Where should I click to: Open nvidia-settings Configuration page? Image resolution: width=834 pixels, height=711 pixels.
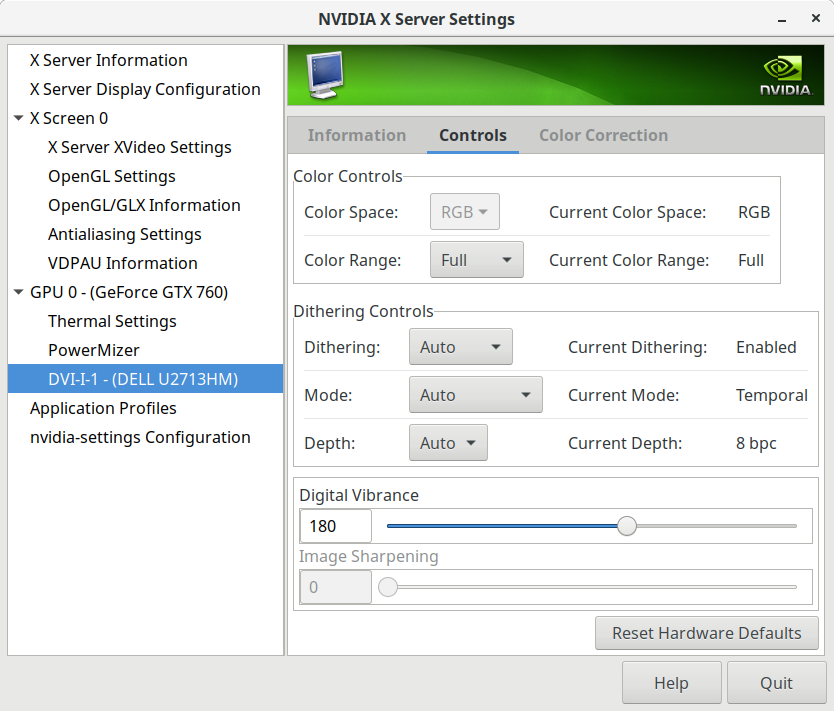click(x=145, y=437)
